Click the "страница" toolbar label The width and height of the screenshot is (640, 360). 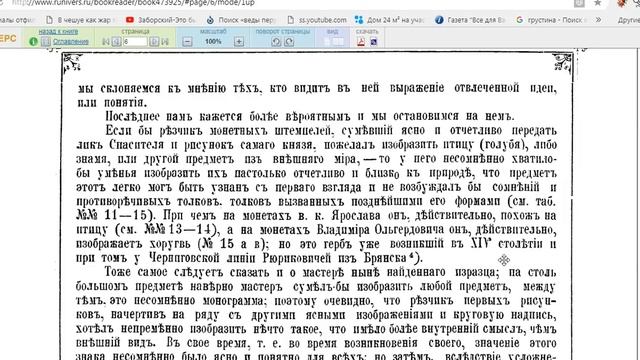135,31
